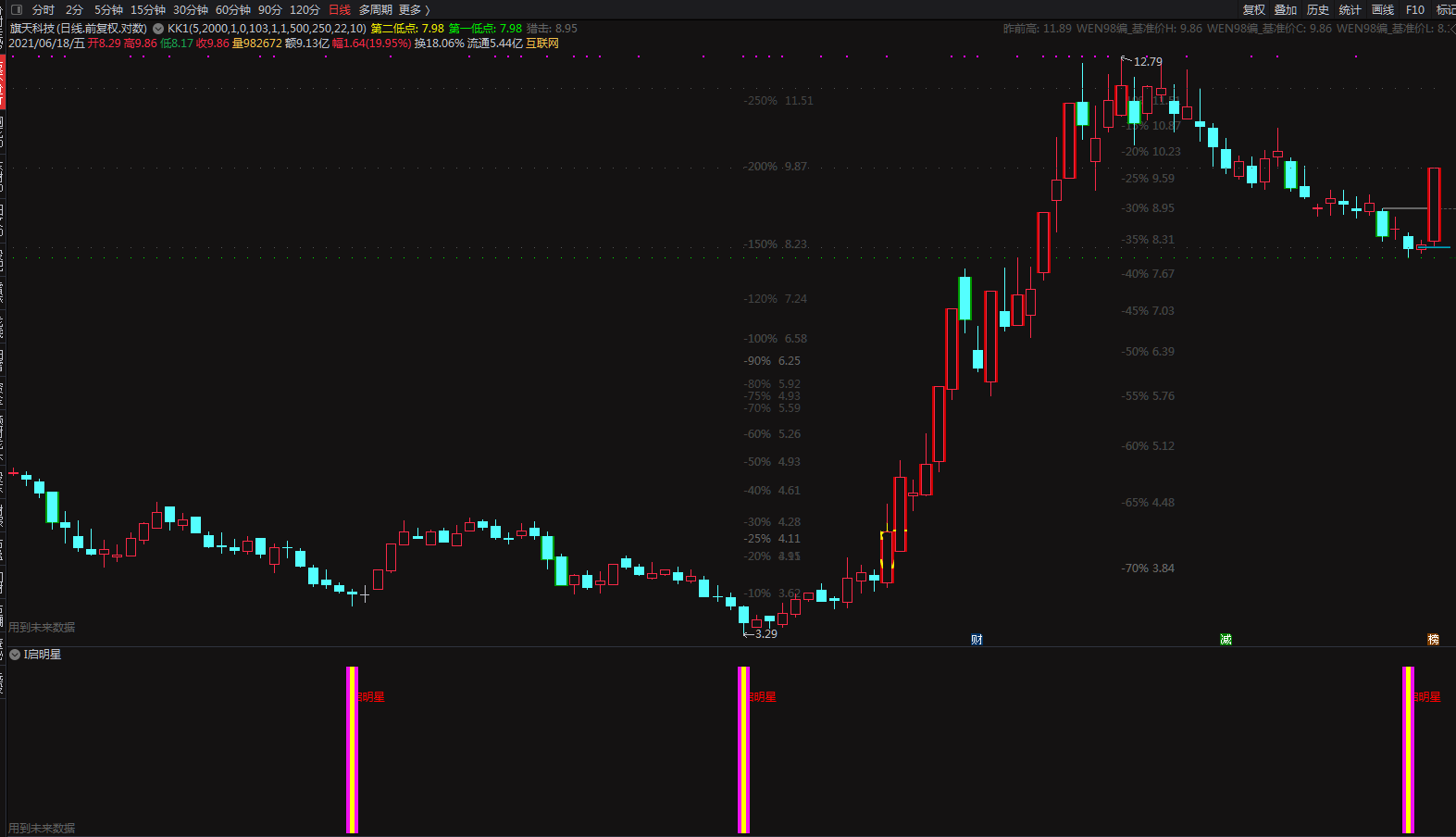Click the 量982672 volume value
This screenshot has height=837, width=1456.
[257, 44]
